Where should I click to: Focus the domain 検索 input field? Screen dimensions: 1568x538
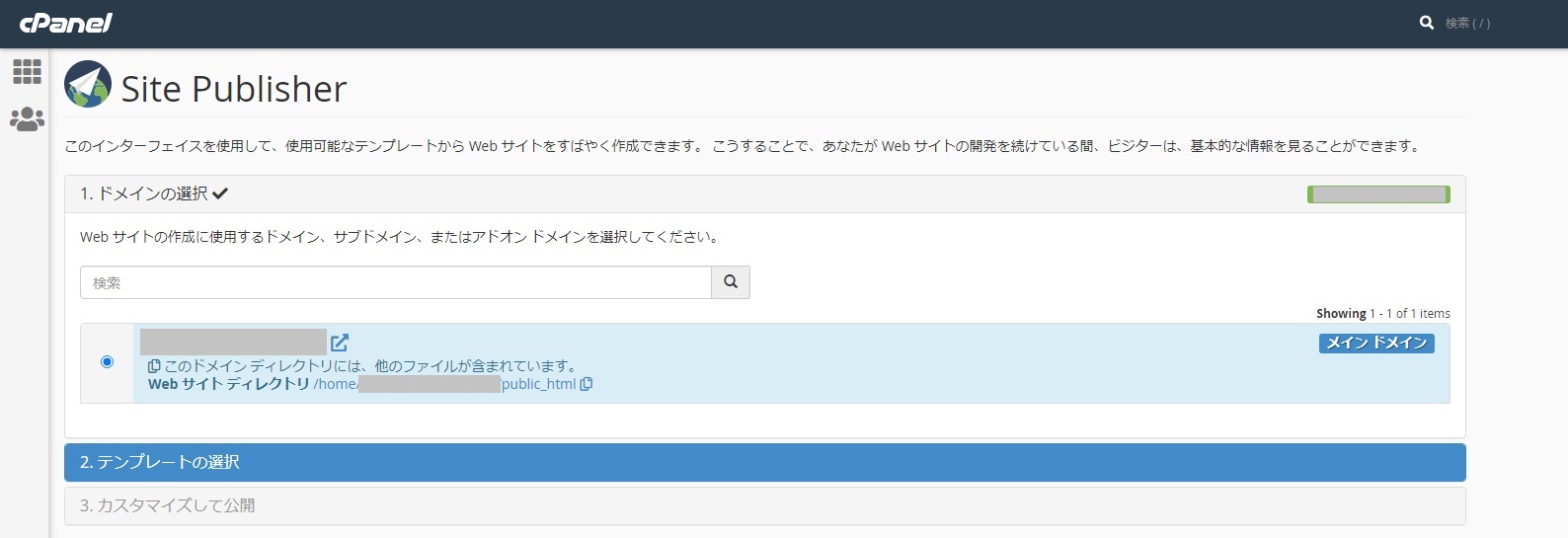click(396, 282)
